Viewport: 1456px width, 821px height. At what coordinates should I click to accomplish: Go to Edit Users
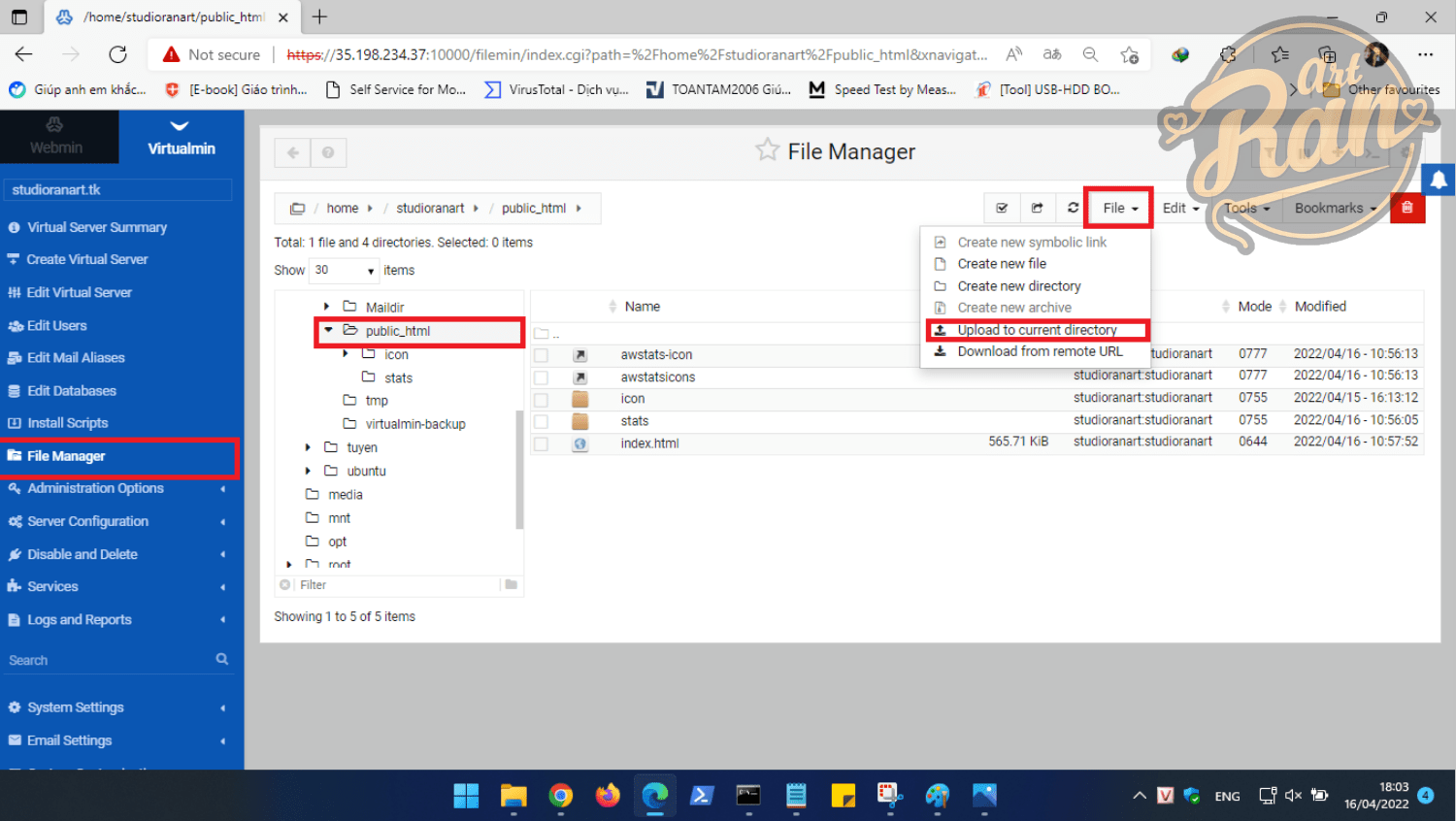tap(56, 325)
